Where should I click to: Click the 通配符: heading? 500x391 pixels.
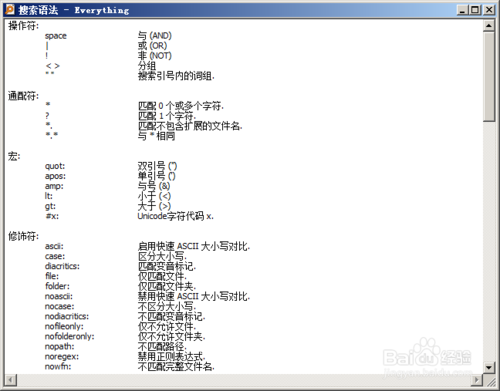[23, 96]
